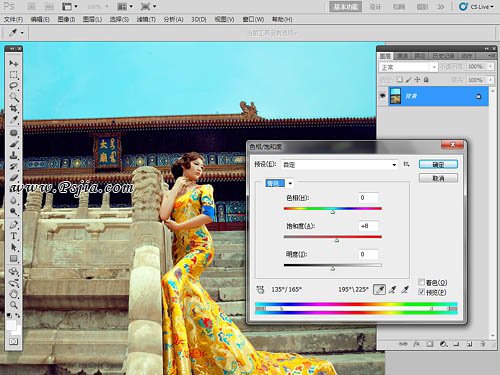Toggle the Lock all padlock in Layers panel
Viewport: 500px width, 375px height.
pyautogui.click(x=426, y=80)
